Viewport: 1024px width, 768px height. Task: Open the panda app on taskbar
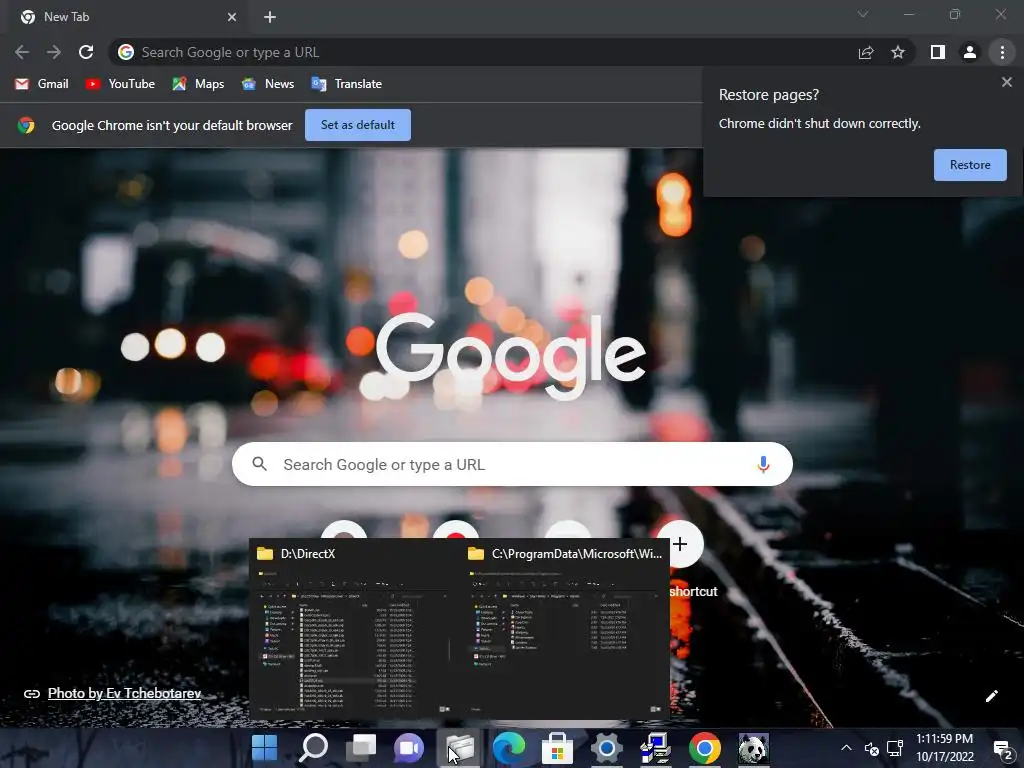(753, 748)
